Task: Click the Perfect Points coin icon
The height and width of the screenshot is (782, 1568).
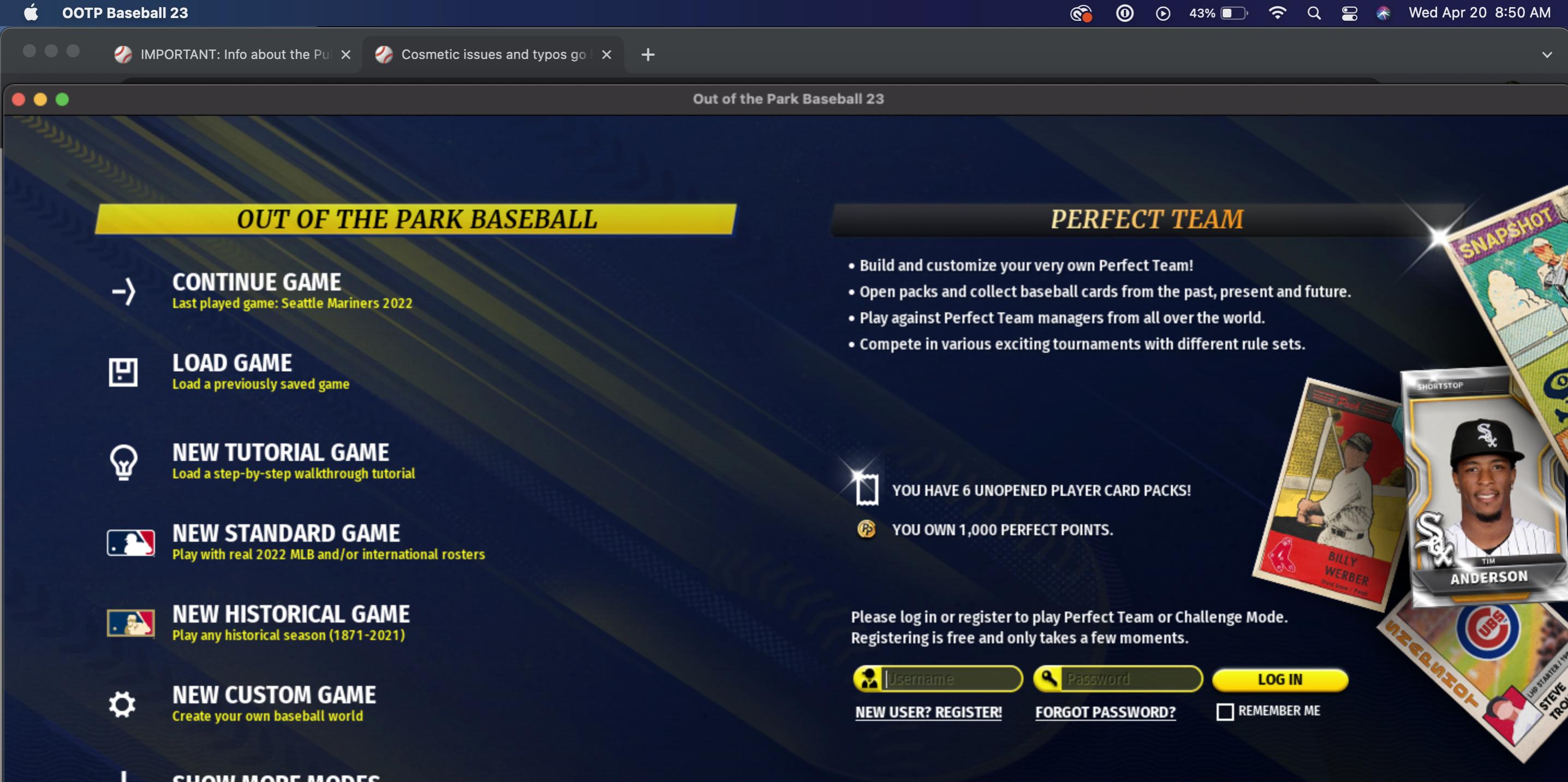Action: pyautogui.click(x=866, y=529)
